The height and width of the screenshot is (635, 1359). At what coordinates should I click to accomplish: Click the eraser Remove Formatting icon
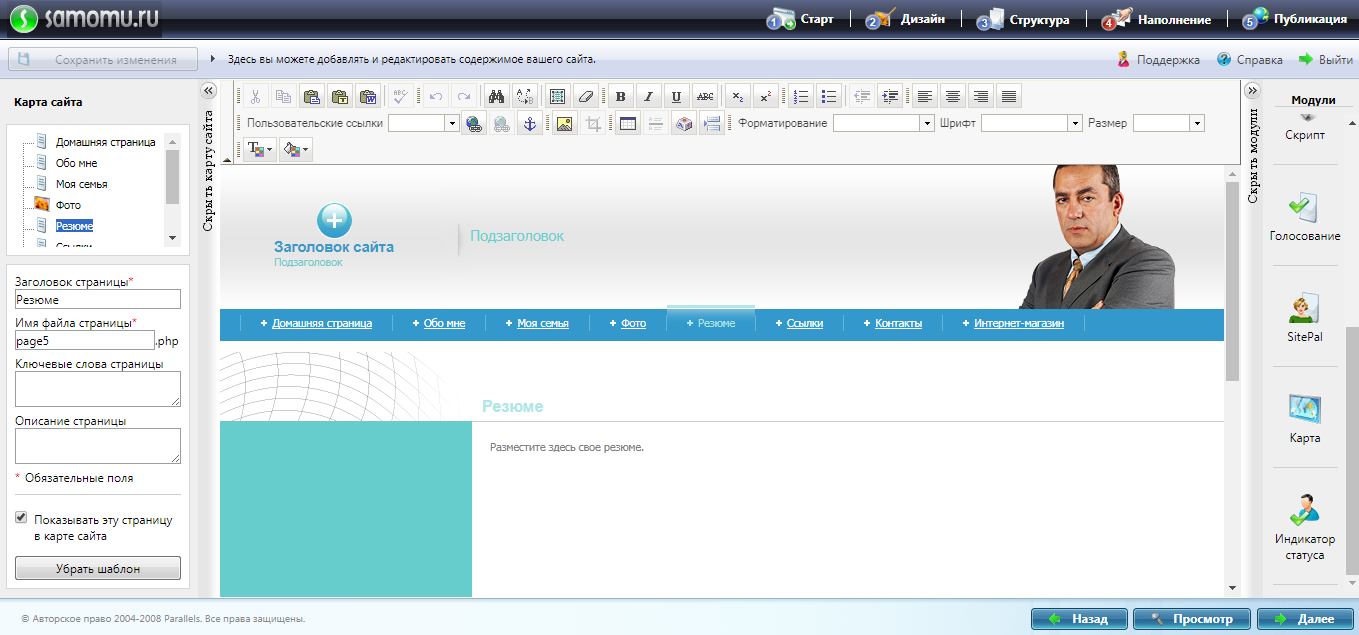point(586,97)
